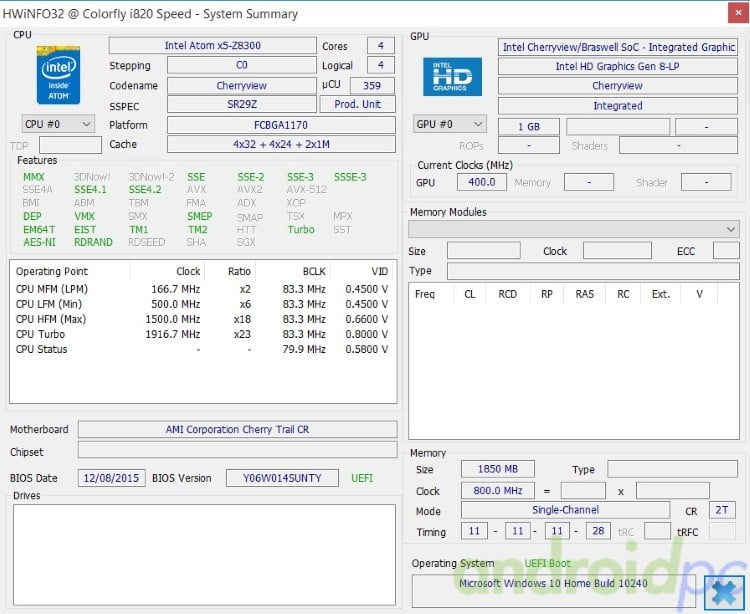This screenshot has width=750, height=614.
Task: Click the VID column header
Action: 363,271
